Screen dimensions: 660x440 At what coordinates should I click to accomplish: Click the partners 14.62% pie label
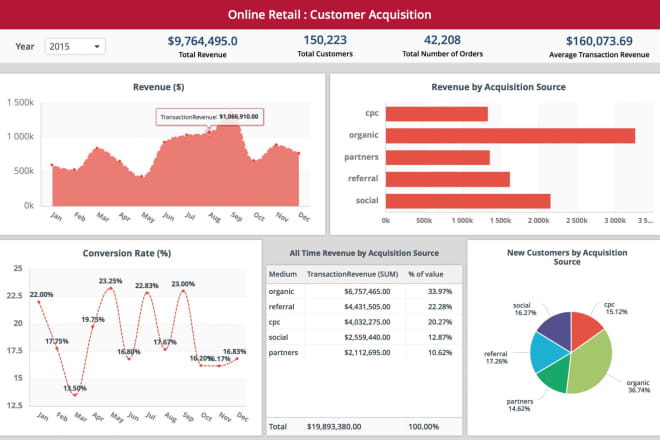(x=519, y=405)
